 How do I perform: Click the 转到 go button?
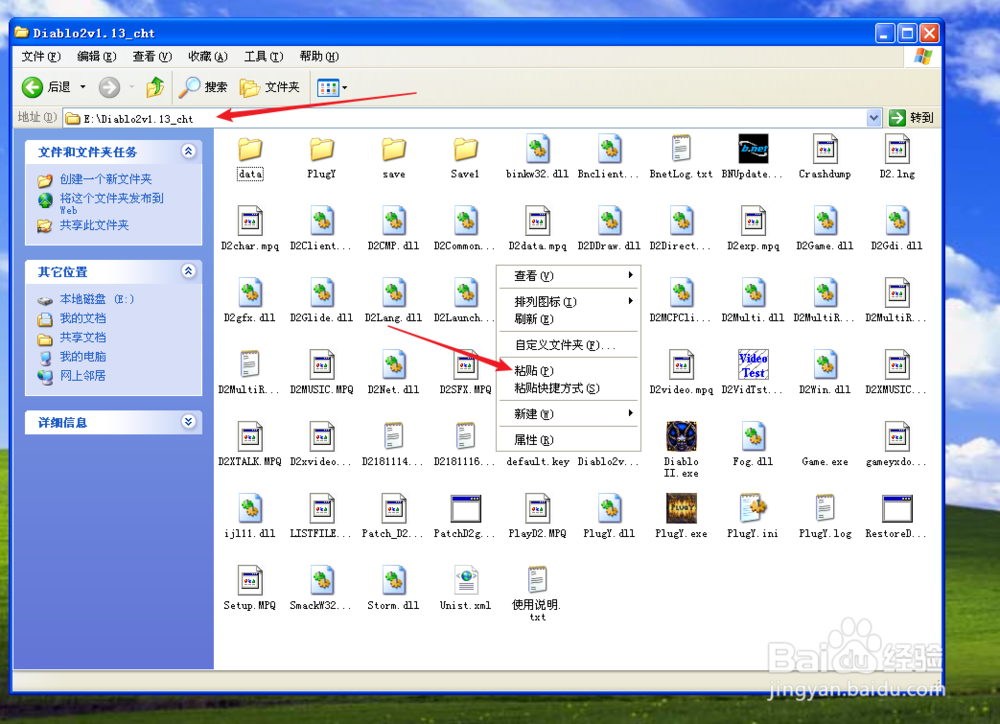912,118
